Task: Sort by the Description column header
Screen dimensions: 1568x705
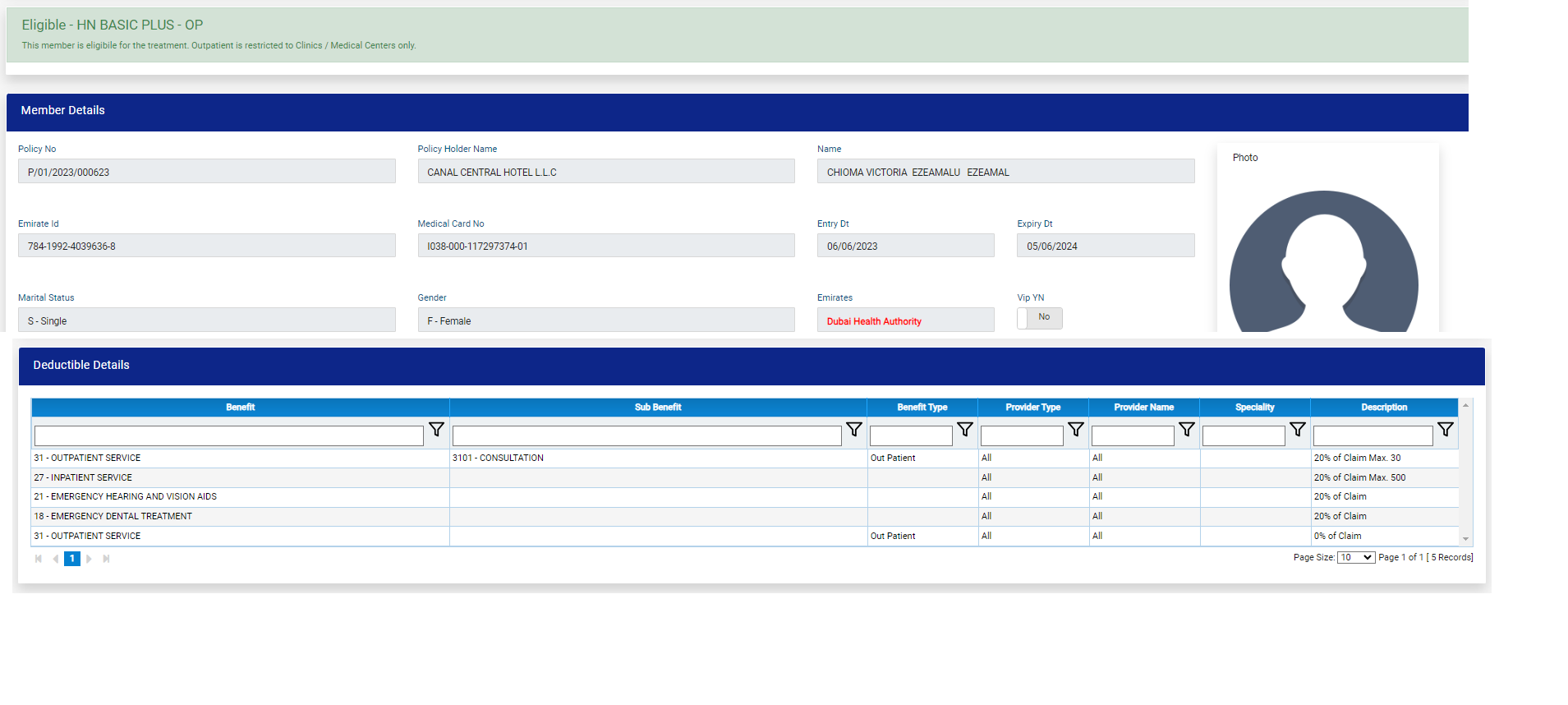Action: (1383, 408)
